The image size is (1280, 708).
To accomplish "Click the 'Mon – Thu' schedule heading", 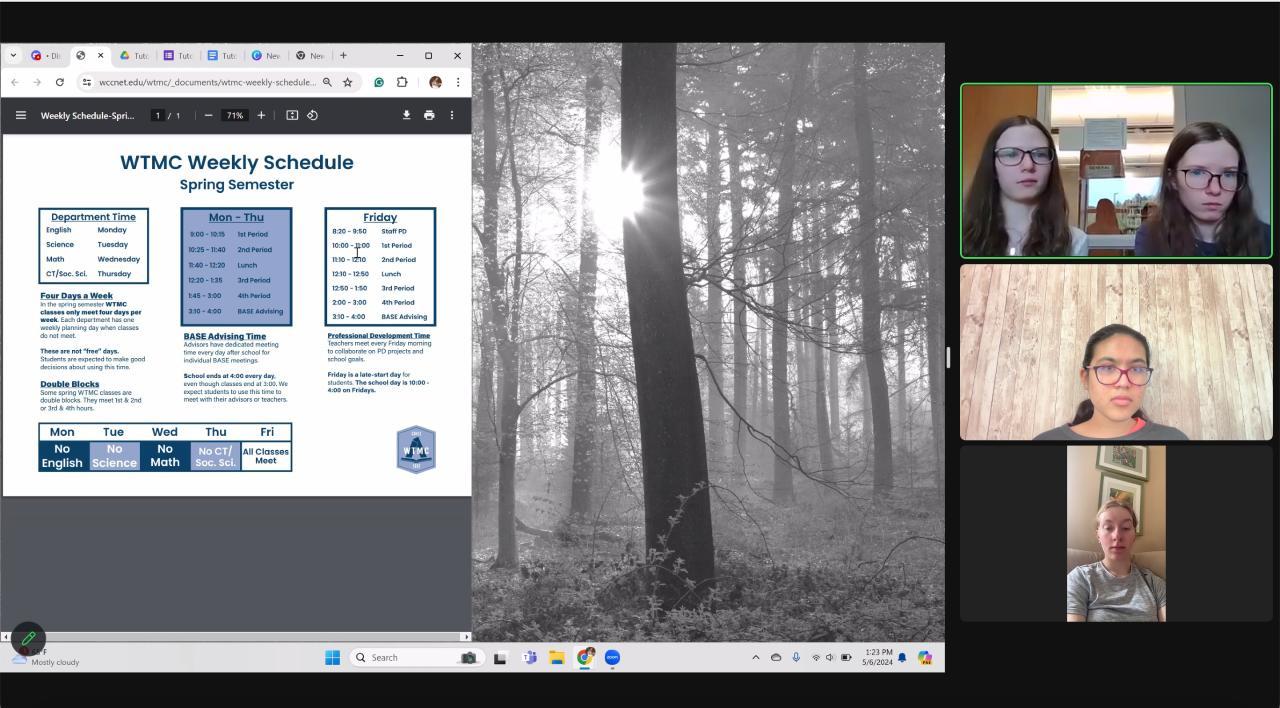I will tap(236, 217).
